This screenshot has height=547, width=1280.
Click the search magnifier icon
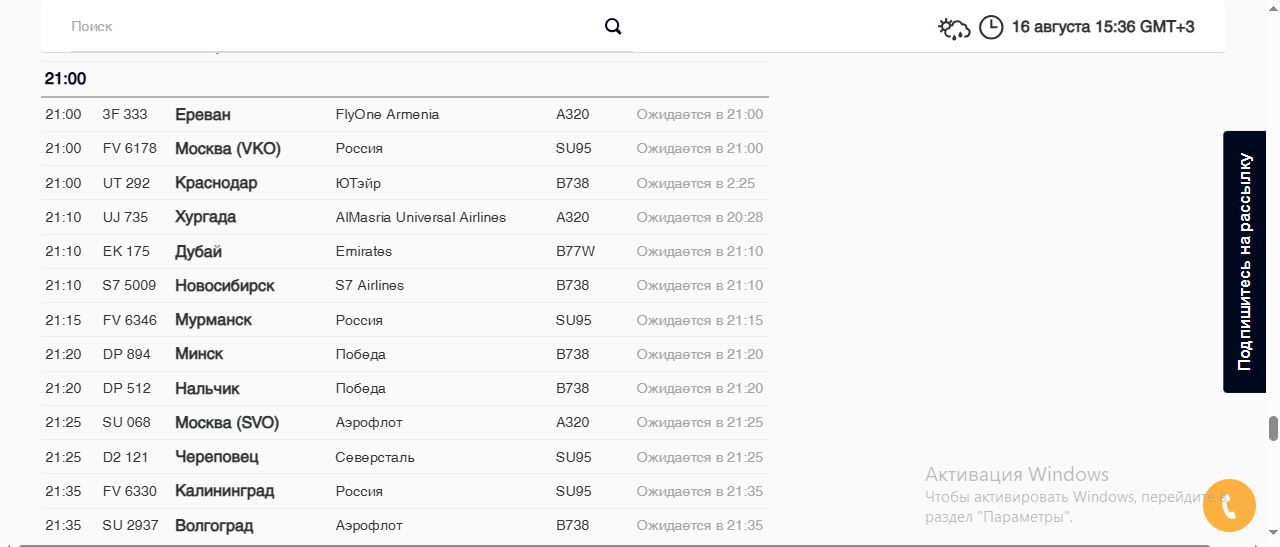click(613, 26)
